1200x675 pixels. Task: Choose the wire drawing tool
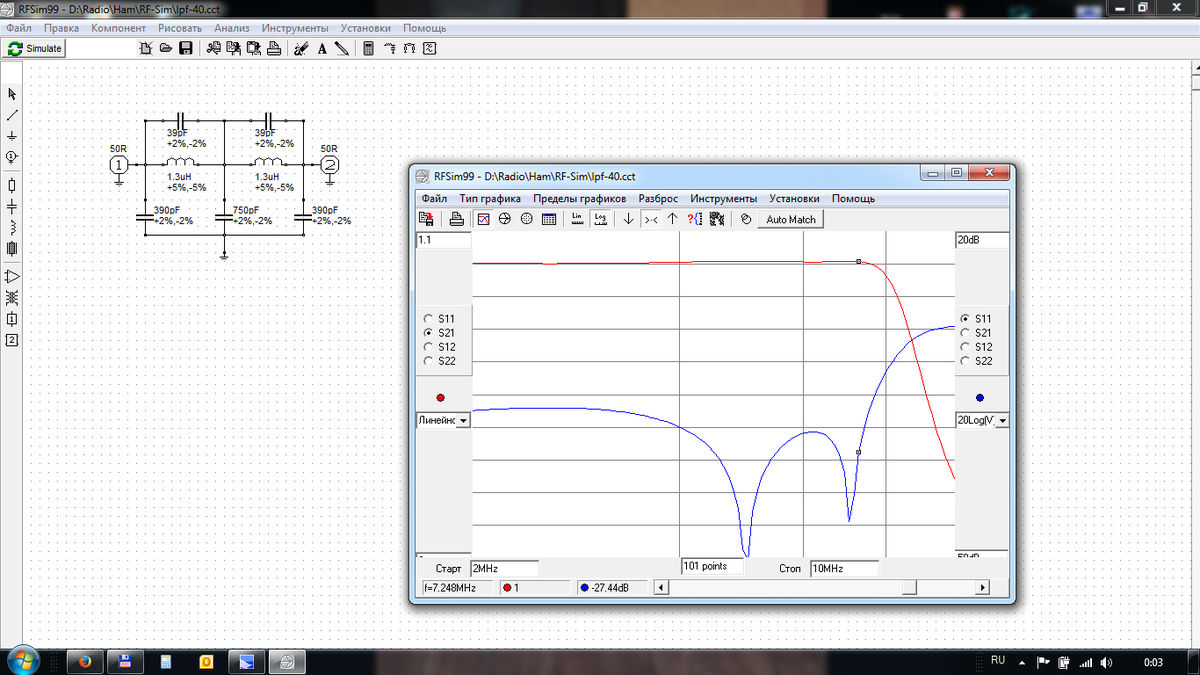[x=12, y=114]
